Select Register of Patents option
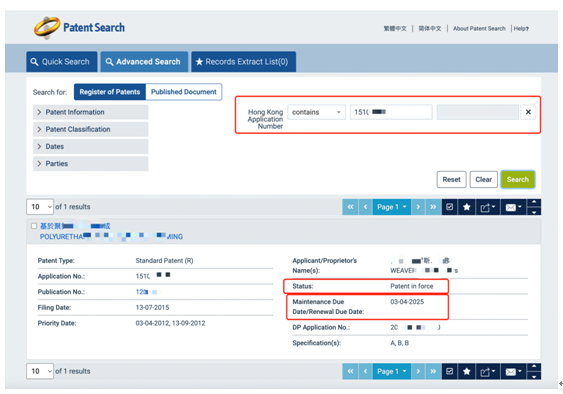Screen dimensions: 563x394 (110, 92)
